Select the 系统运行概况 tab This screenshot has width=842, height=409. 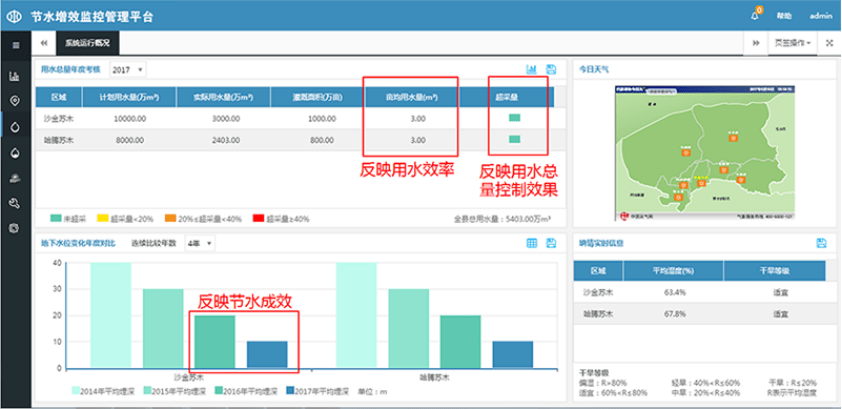[88, 44]
